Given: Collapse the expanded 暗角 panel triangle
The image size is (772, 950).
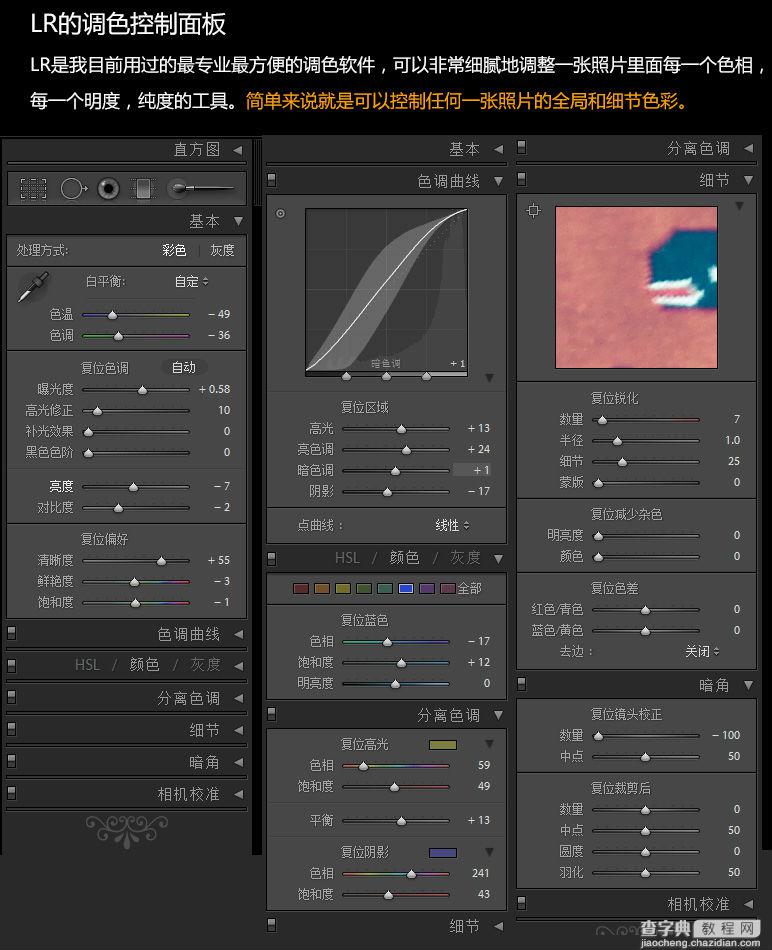Looking at the screenshot, I should (748, 685).
